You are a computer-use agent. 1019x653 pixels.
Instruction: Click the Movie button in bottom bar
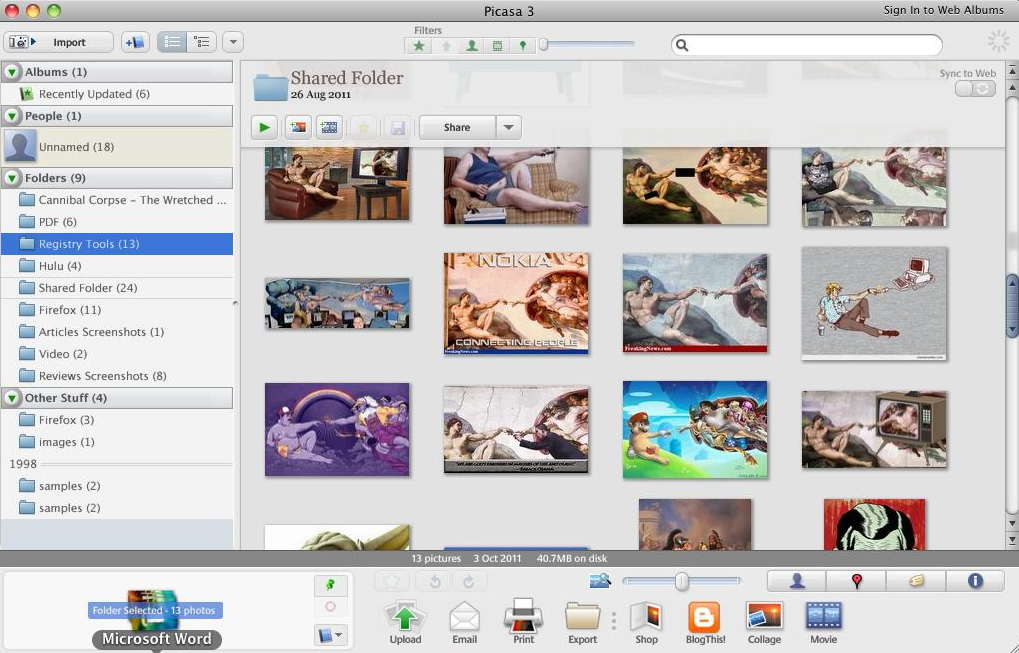pos(823,622)
